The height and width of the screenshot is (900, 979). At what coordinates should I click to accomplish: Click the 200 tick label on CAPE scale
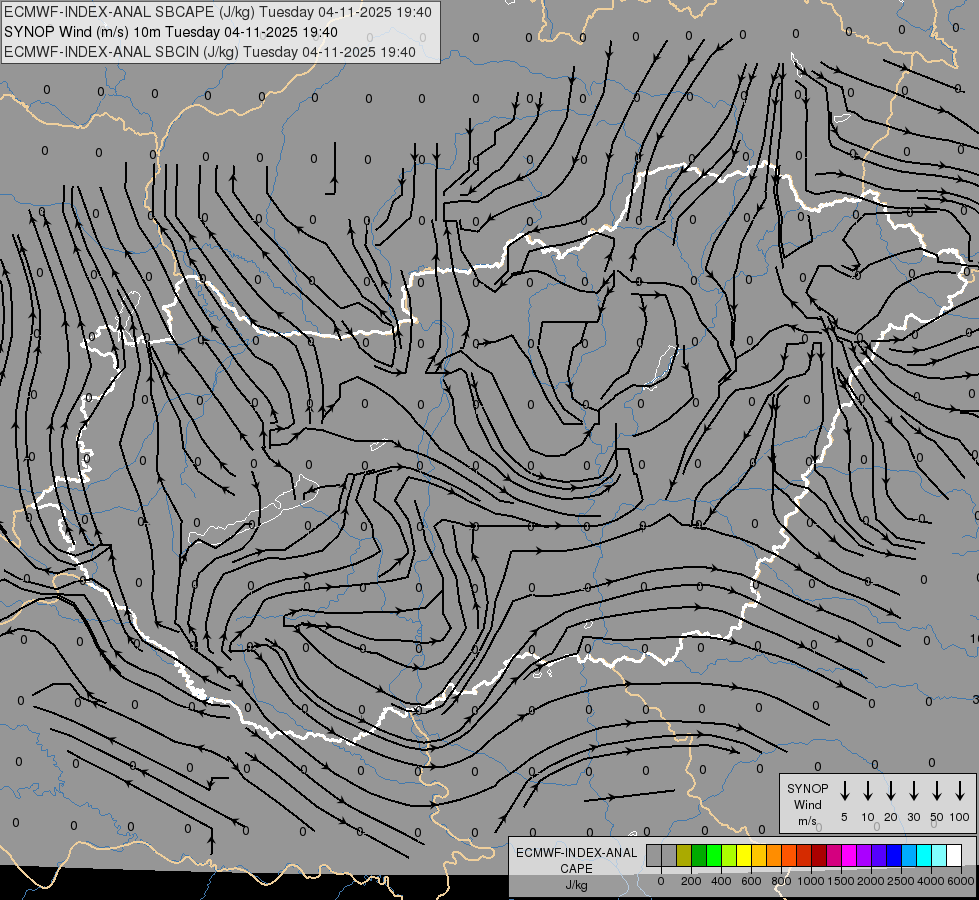(x=691, y=881)
